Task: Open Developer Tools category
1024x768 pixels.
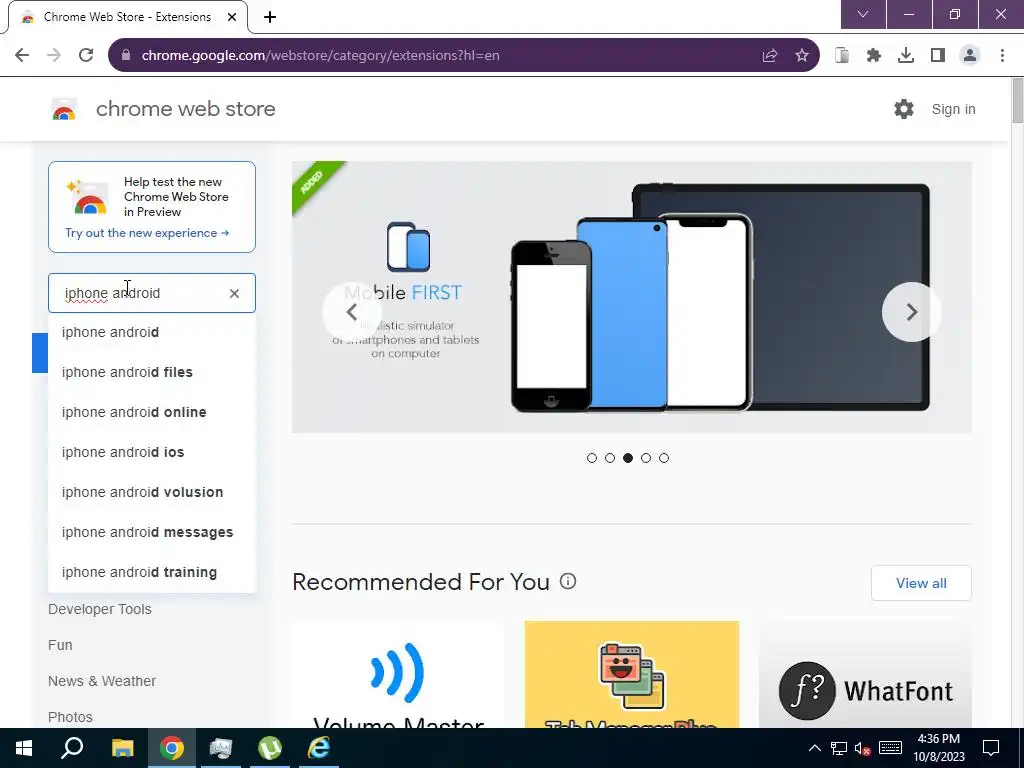Action: coord(100,609)
